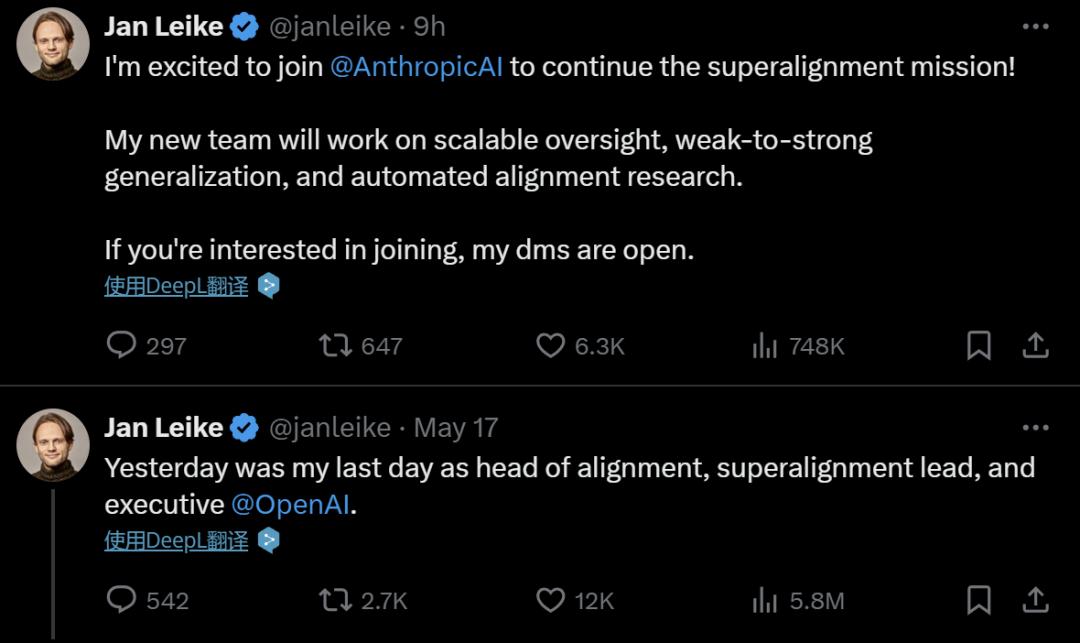Viewport: 1080px width, 643px height.
Task: Share the May 17 tweet
Action: click(1036, 600)
